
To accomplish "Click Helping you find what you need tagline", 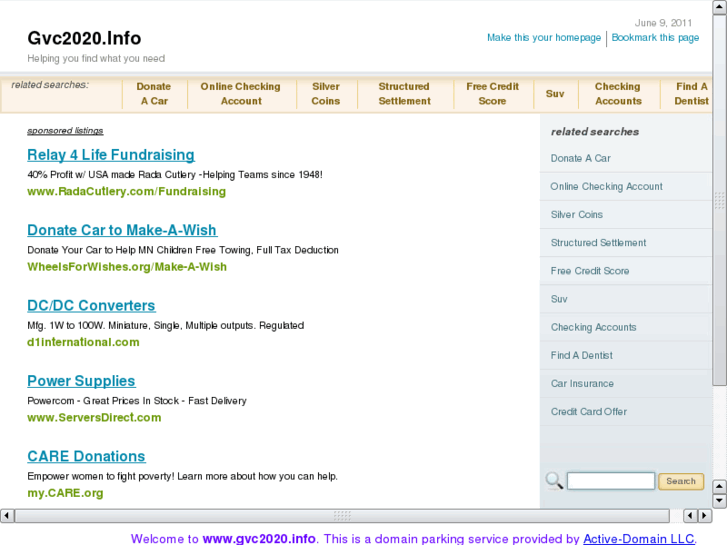I will (96, 58).
